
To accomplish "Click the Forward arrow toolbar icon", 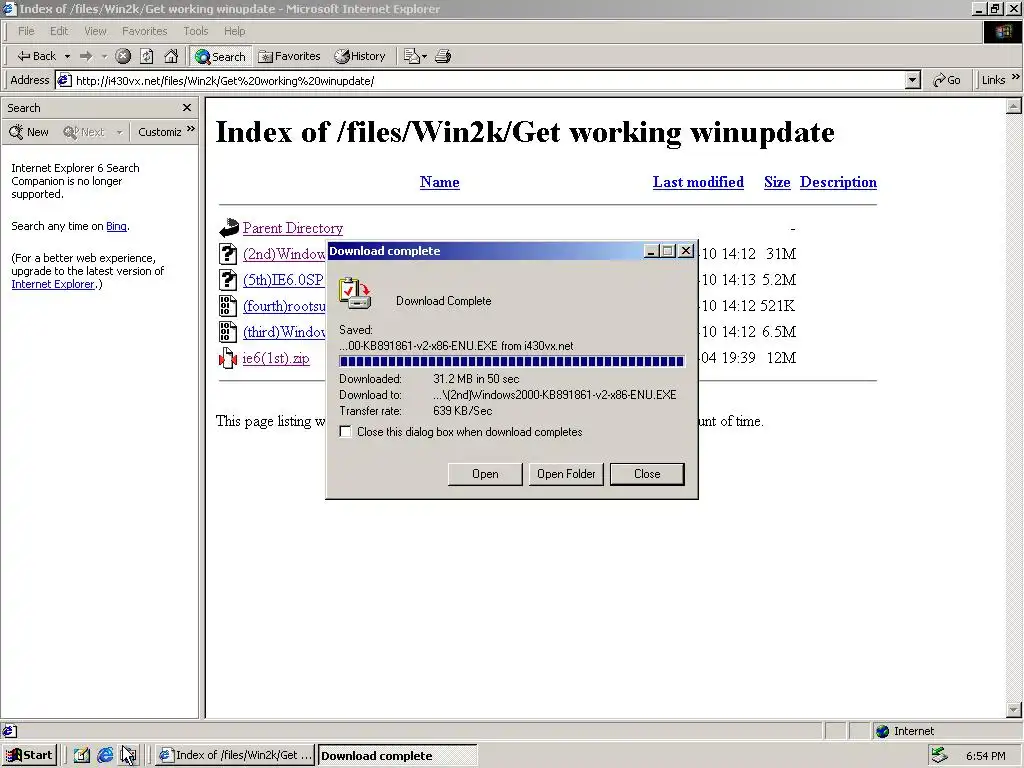I will [x=86, y=56].
